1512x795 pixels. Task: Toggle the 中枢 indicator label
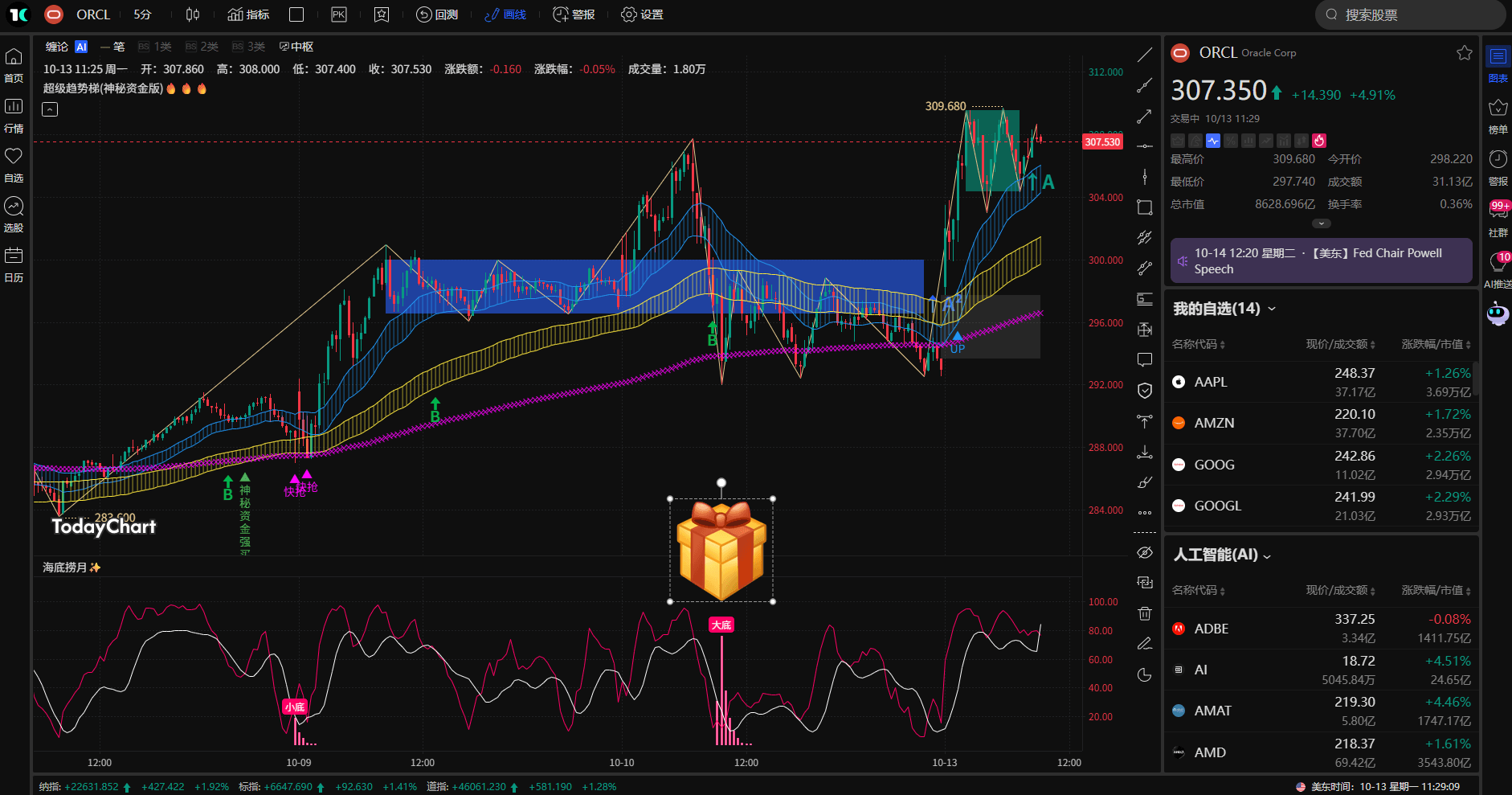click(x=297, y=46)
